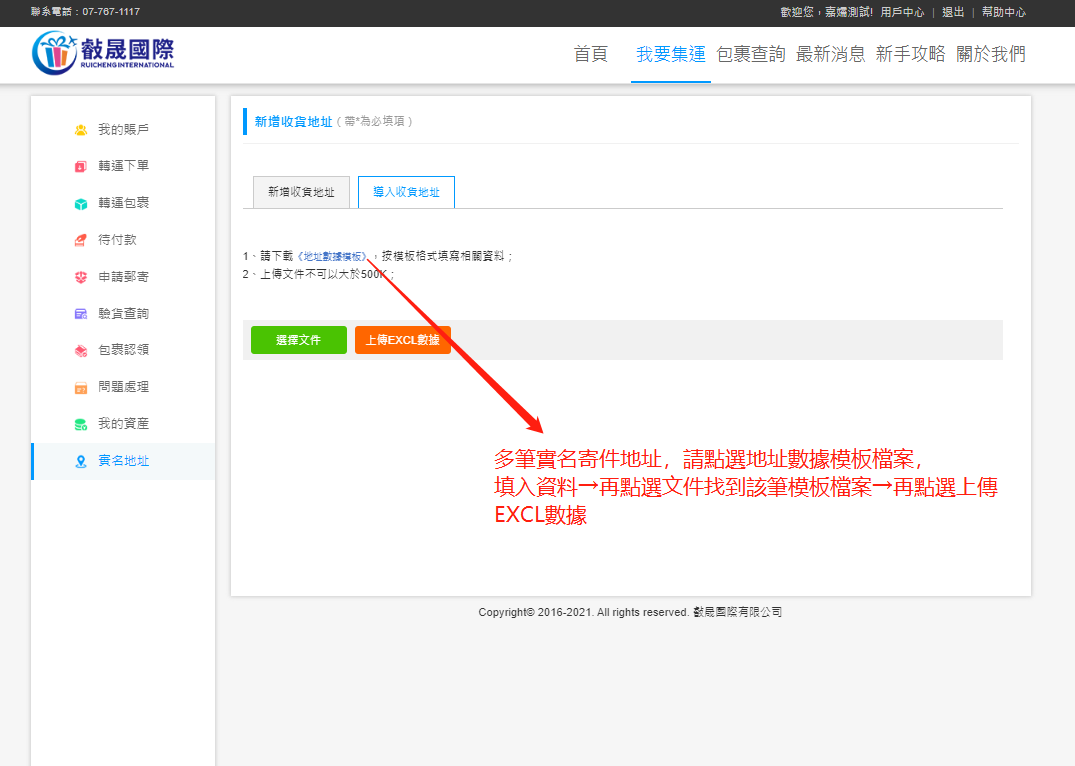The width and height of the screenshot is (1075, 766).
Task: Open 包裹查詢 from the navigation bar
Action: 751,54
